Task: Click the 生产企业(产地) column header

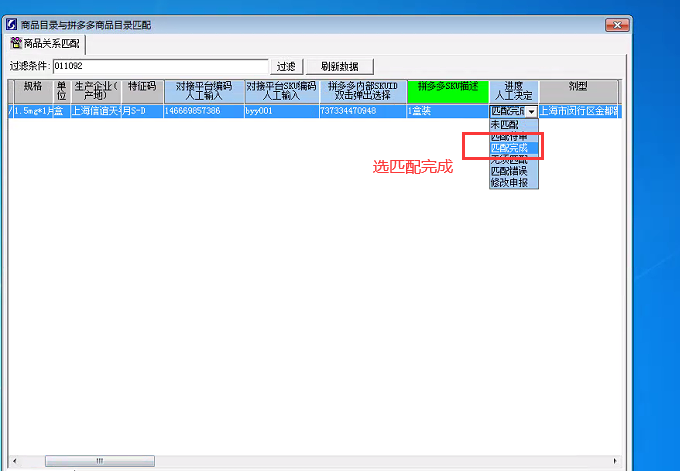Action: (x=96, y=92)
